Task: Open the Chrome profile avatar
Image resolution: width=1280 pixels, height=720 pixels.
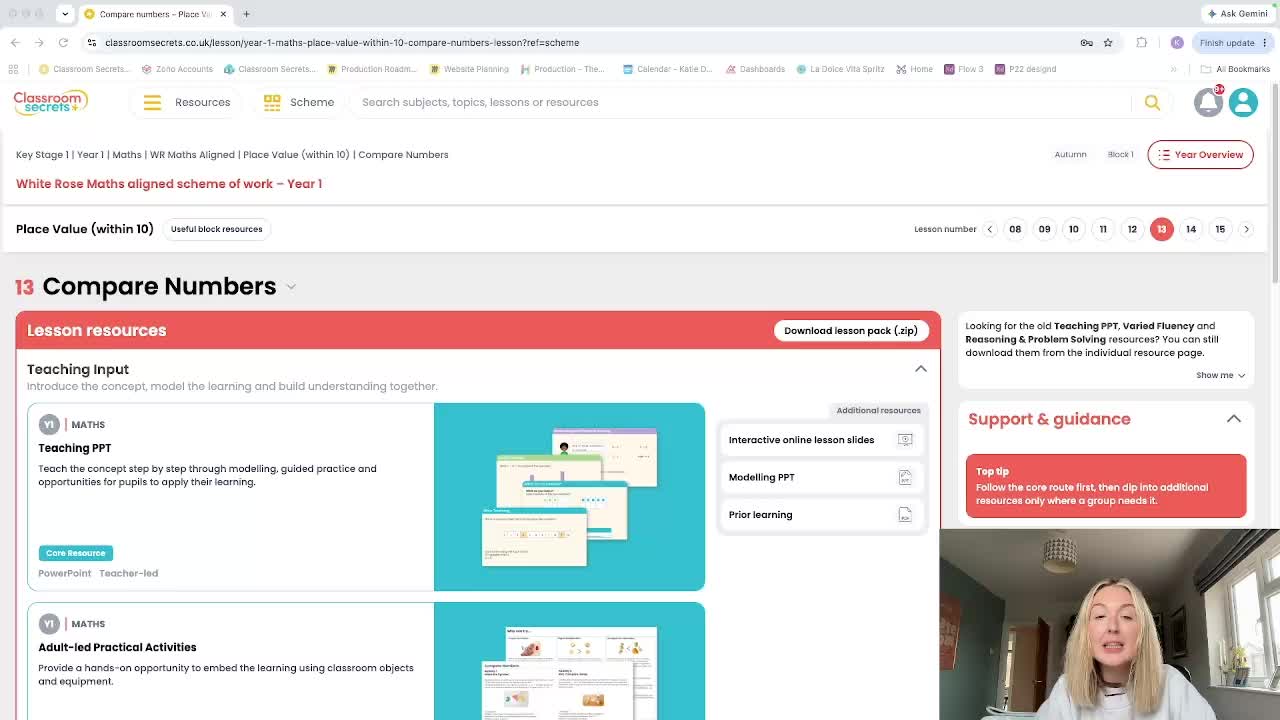Action: click(x=1177, y=43)
